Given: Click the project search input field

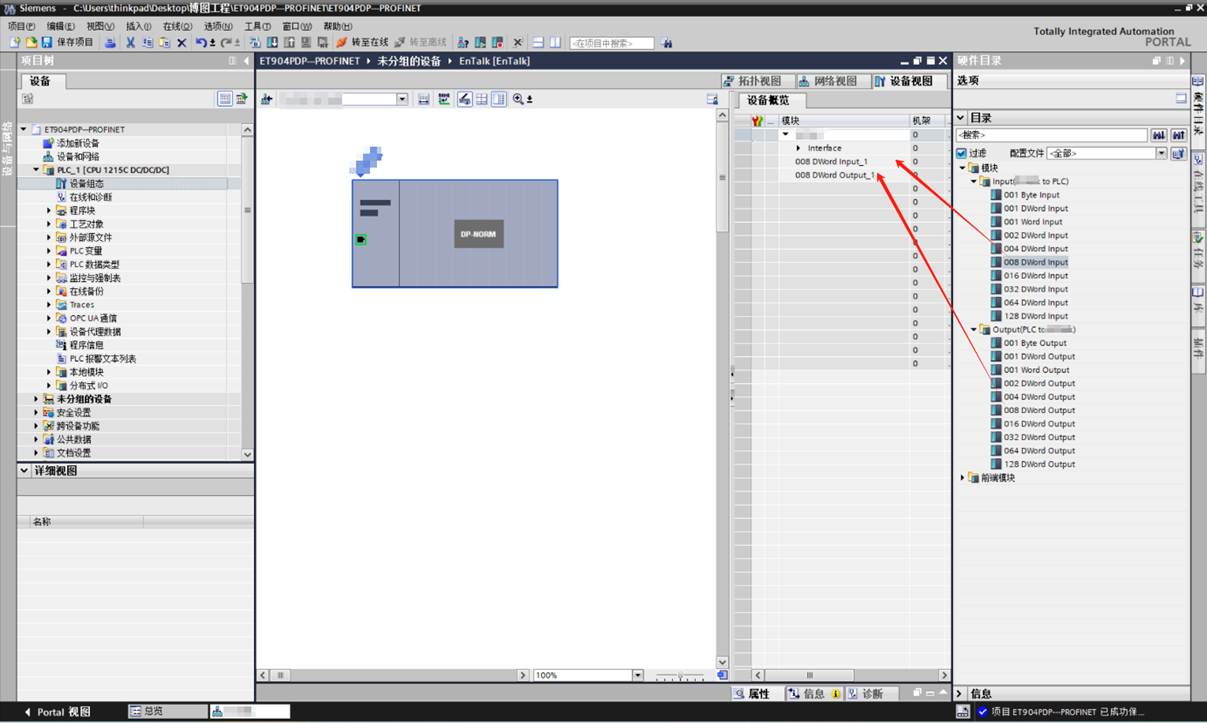Looking at the screenshot, I should click(x=612, y=43).
